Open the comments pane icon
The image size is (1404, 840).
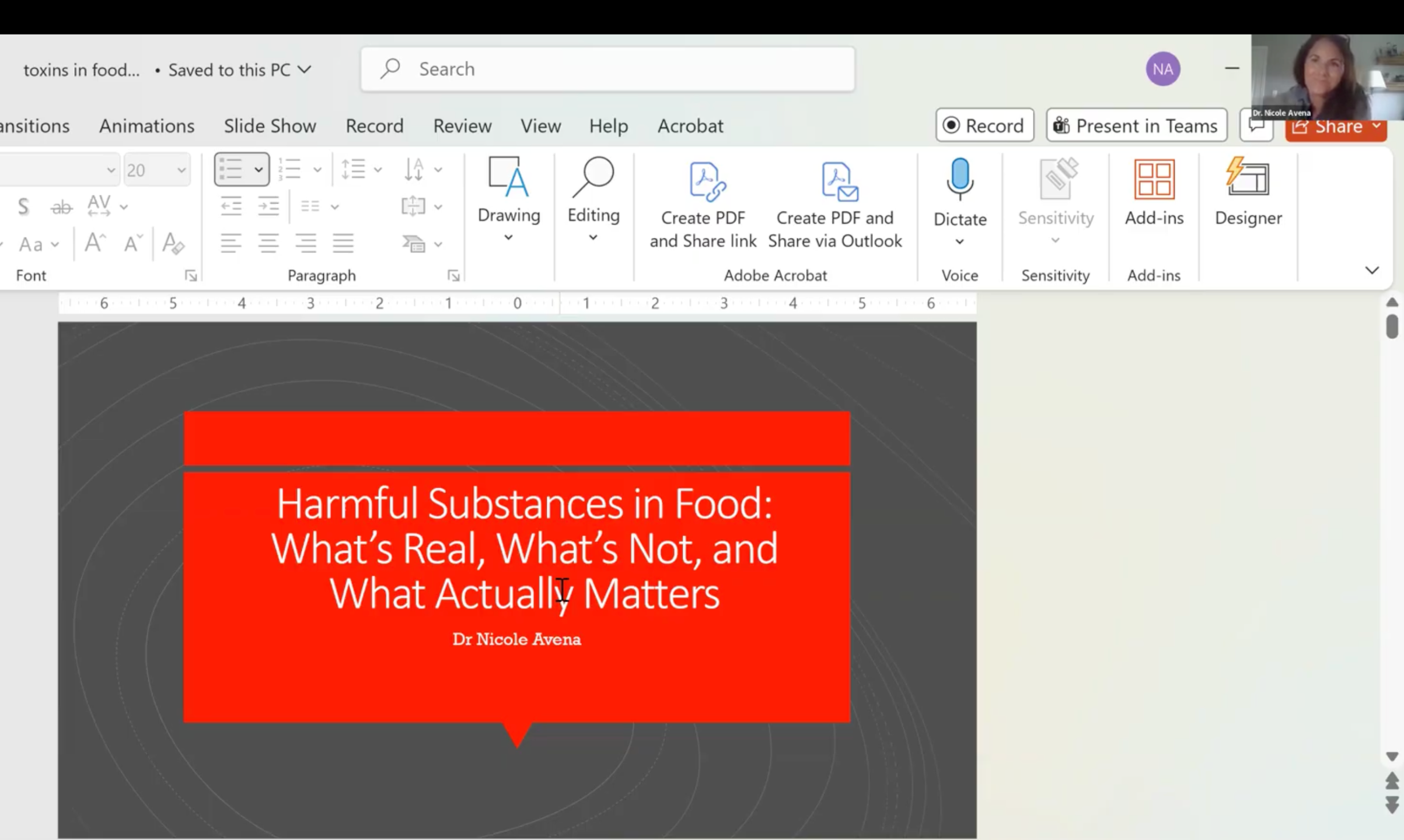click(1256, 126)
